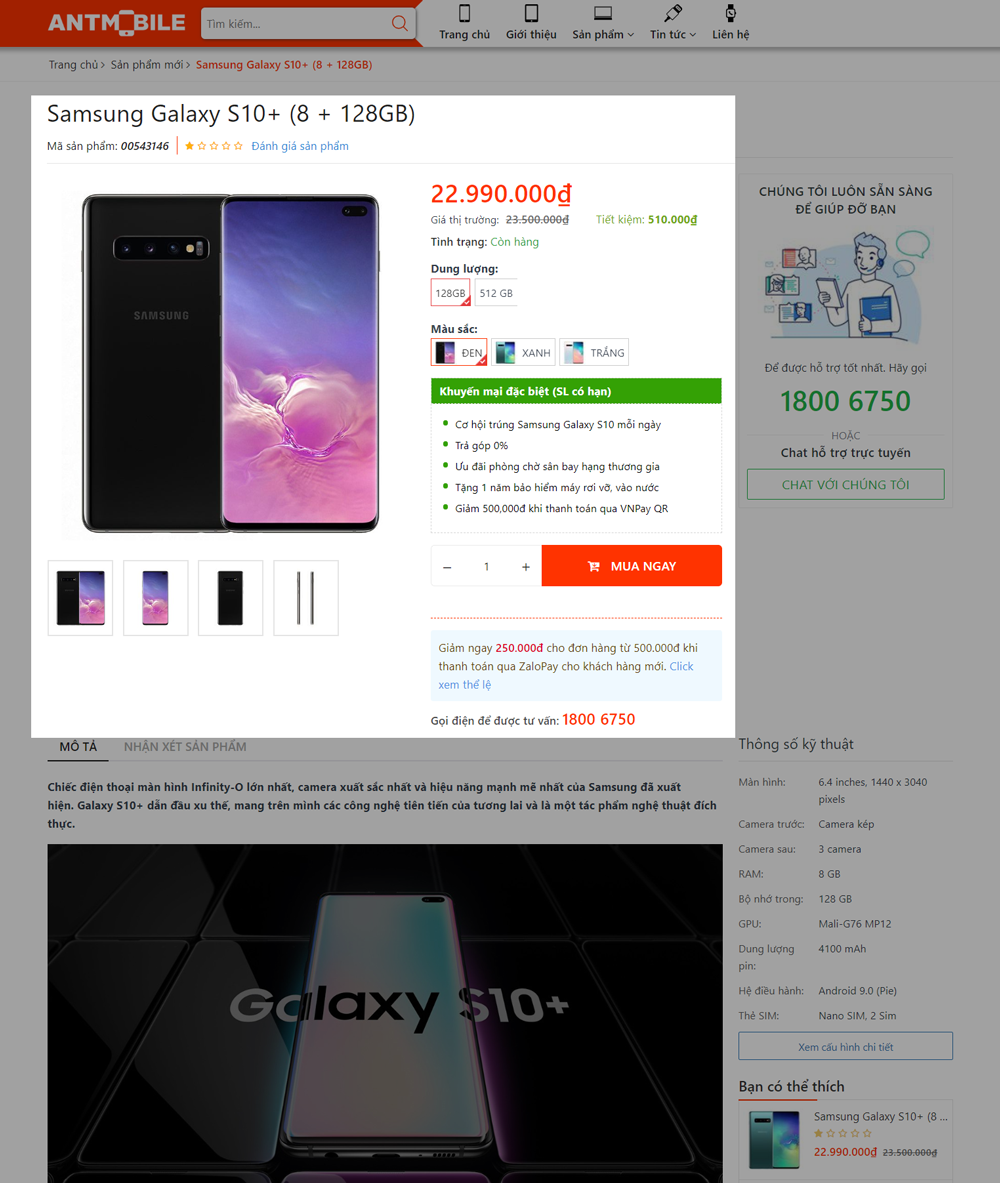Pick the TRẮNG color variant
Viewport: 1000px width, 1183px height.
(x=594, y=352)
